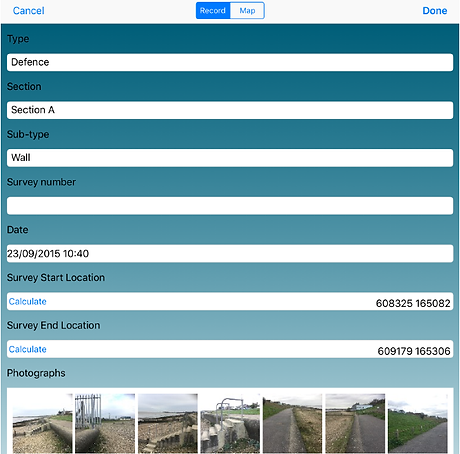Select the end coordinates 609179 165306
This screenshot has height=454, width=460.
coord(414,351)
